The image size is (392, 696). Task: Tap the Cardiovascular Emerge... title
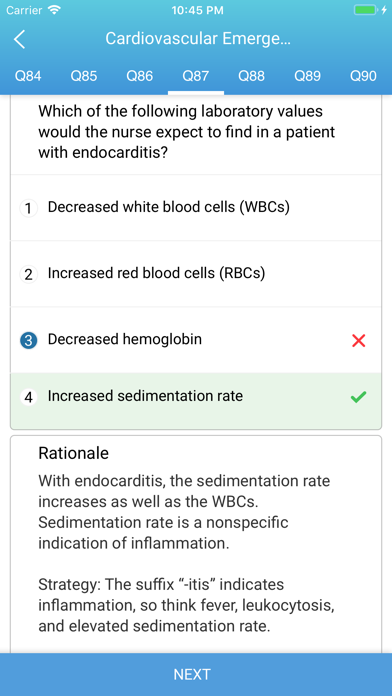click(198, 39)
